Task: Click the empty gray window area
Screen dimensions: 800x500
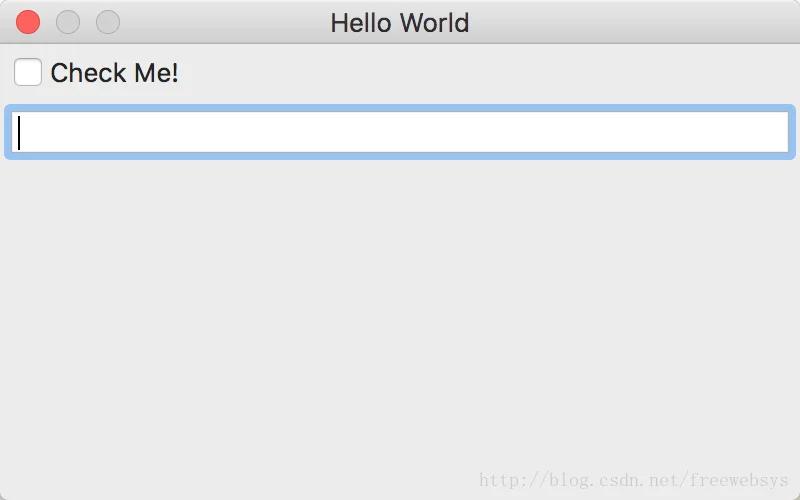Action: (400, 316)
